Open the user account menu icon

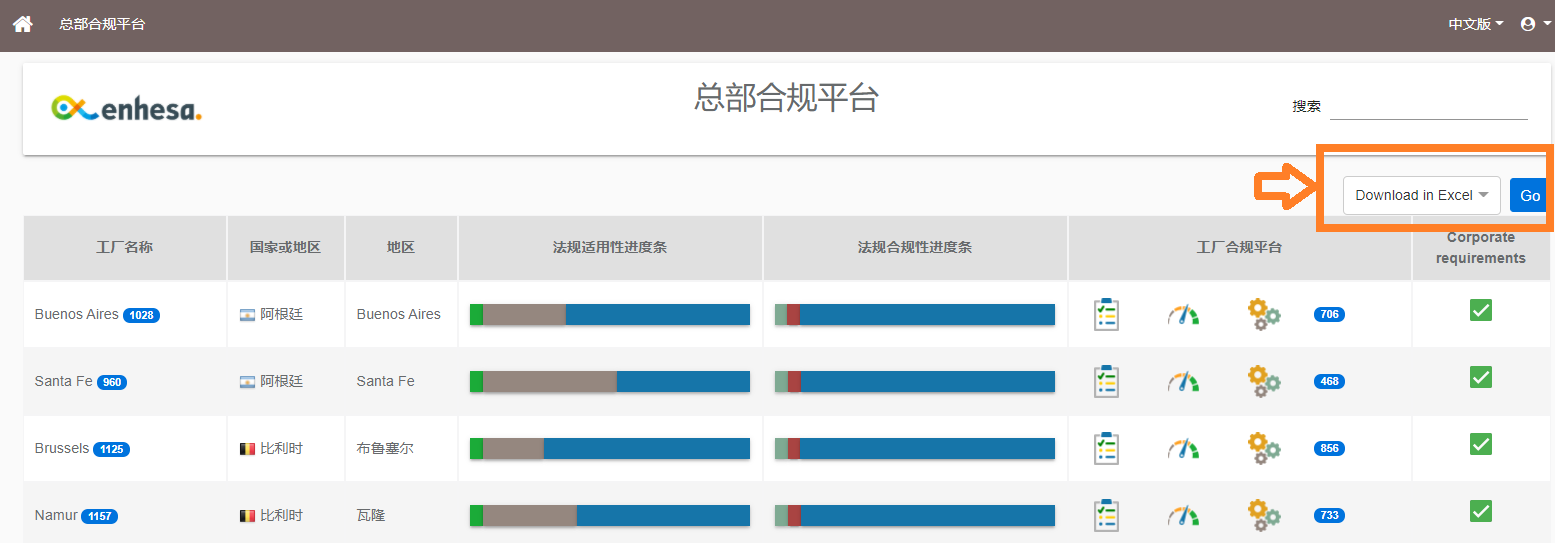pos(1535,24)
